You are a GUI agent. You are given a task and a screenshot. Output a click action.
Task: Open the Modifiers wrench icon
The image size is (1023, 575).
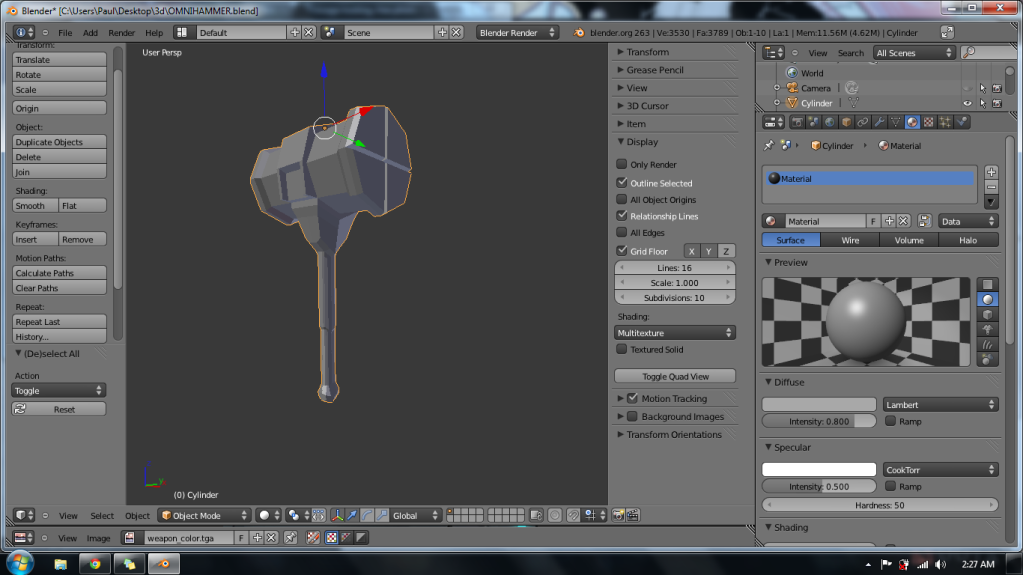click(x=879, y=122)
